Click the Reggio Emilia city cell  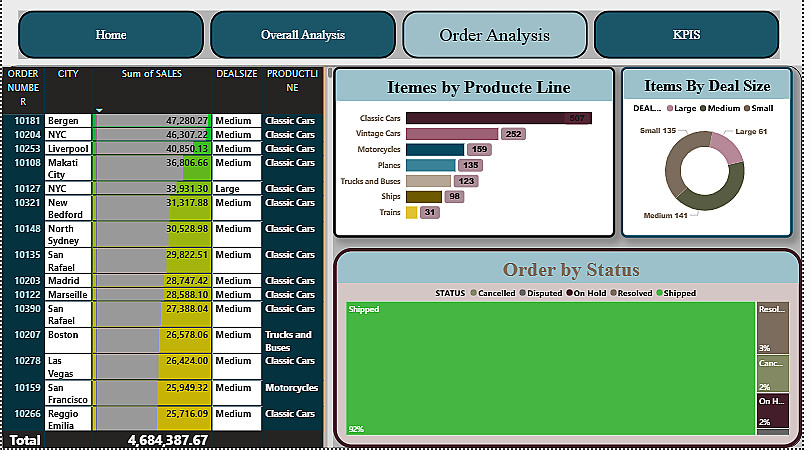click(68, 419)
